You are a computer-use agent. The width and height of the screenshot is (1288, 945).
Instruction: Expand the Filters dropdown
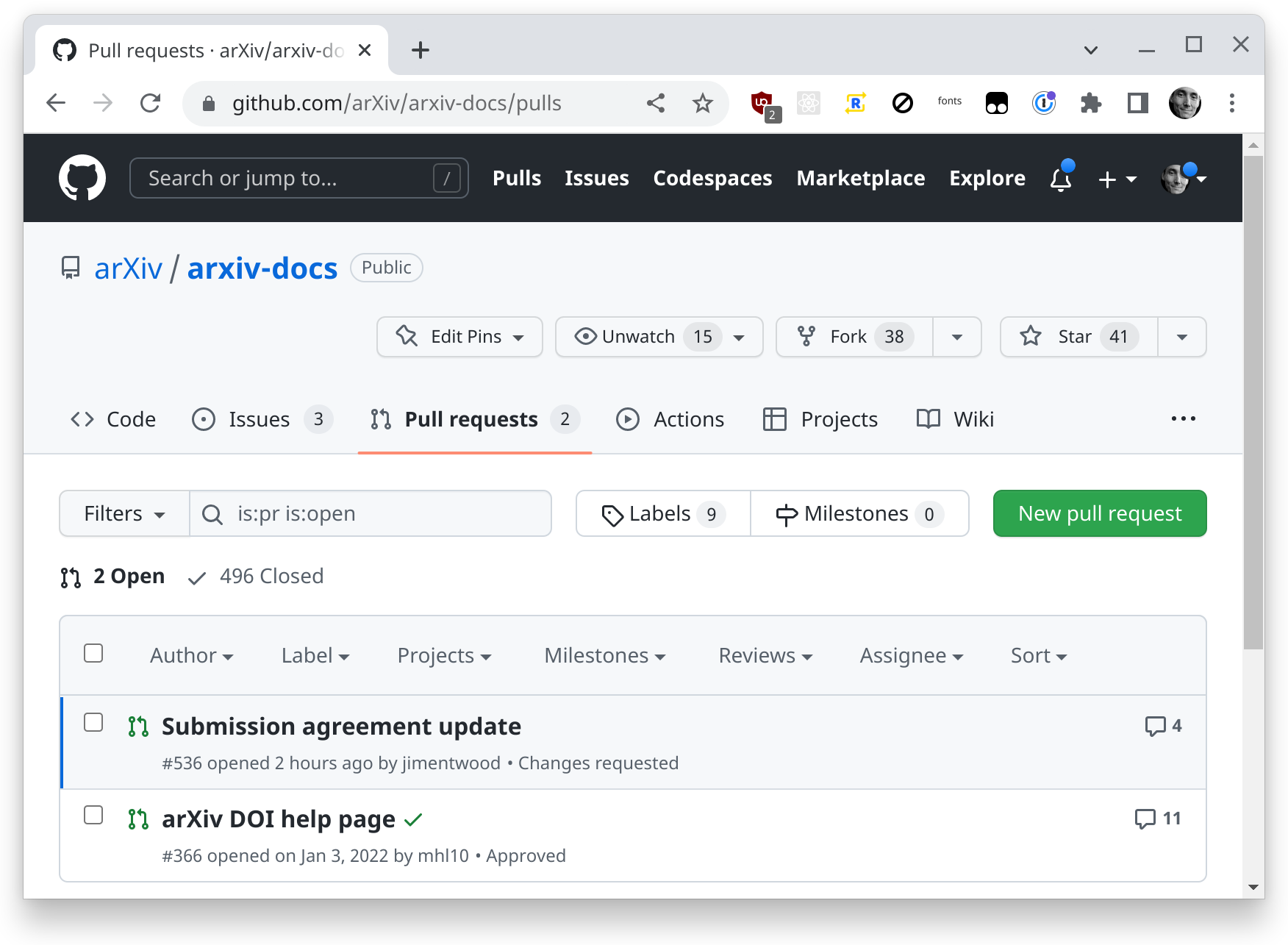click(124, 513)
